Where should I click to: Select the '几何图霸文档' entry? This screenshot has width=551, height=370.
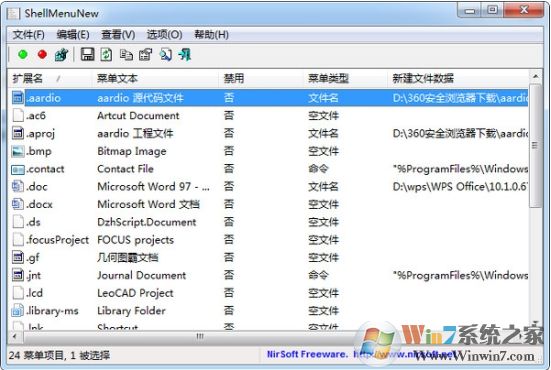(x=128, y=258)
